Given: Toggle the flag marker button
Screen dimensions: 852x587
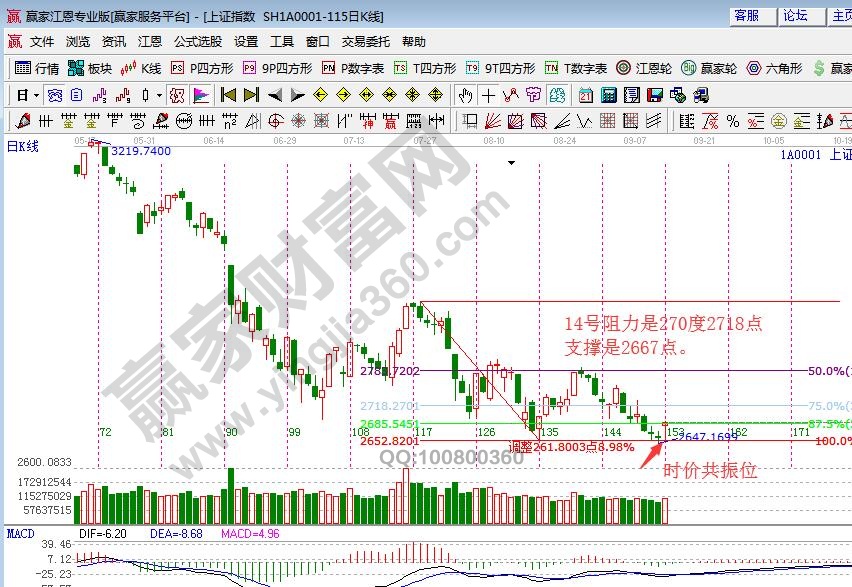Looking at the screenshot, I should click(200, 95).
